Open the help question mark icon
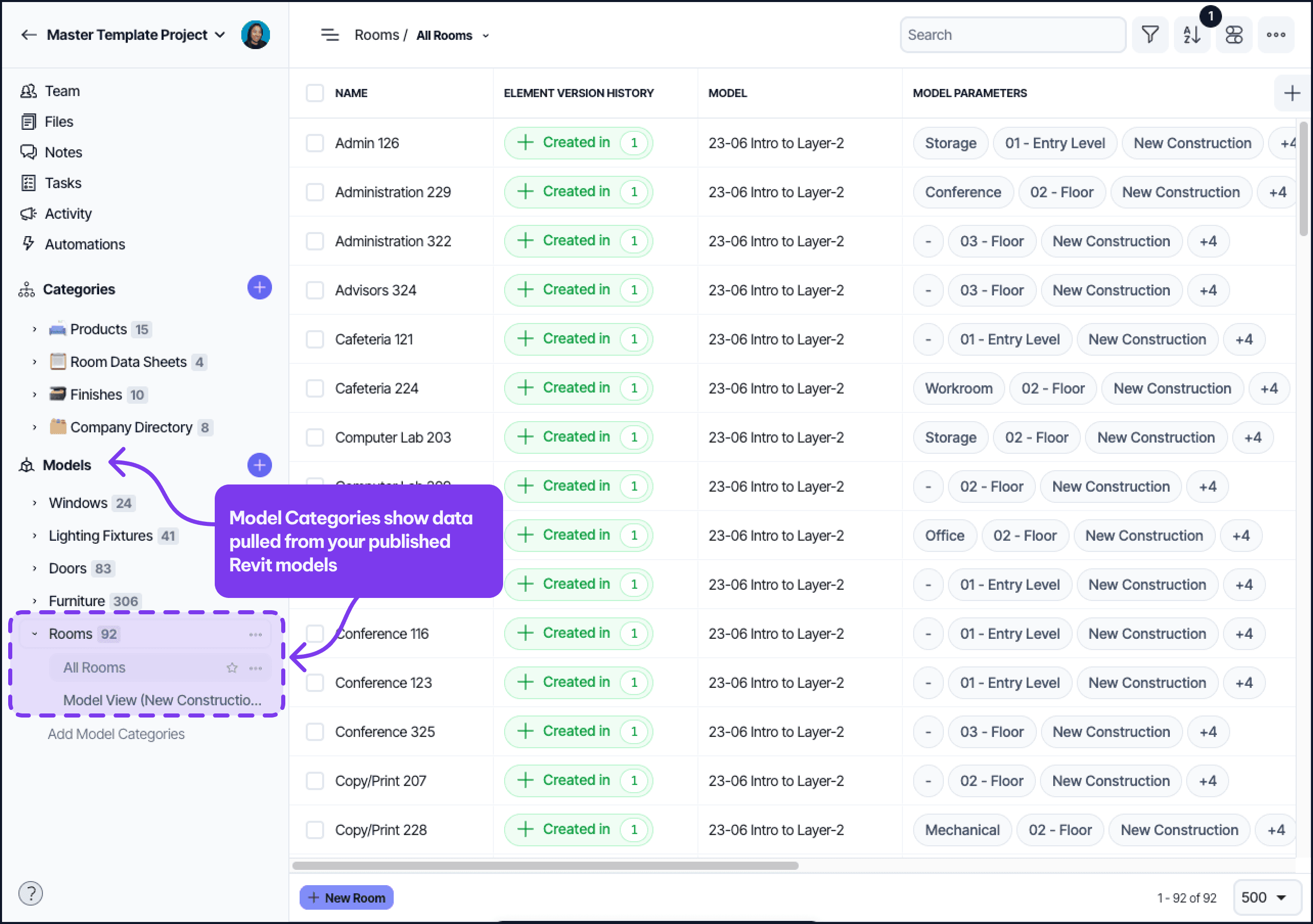 [31, 892]
